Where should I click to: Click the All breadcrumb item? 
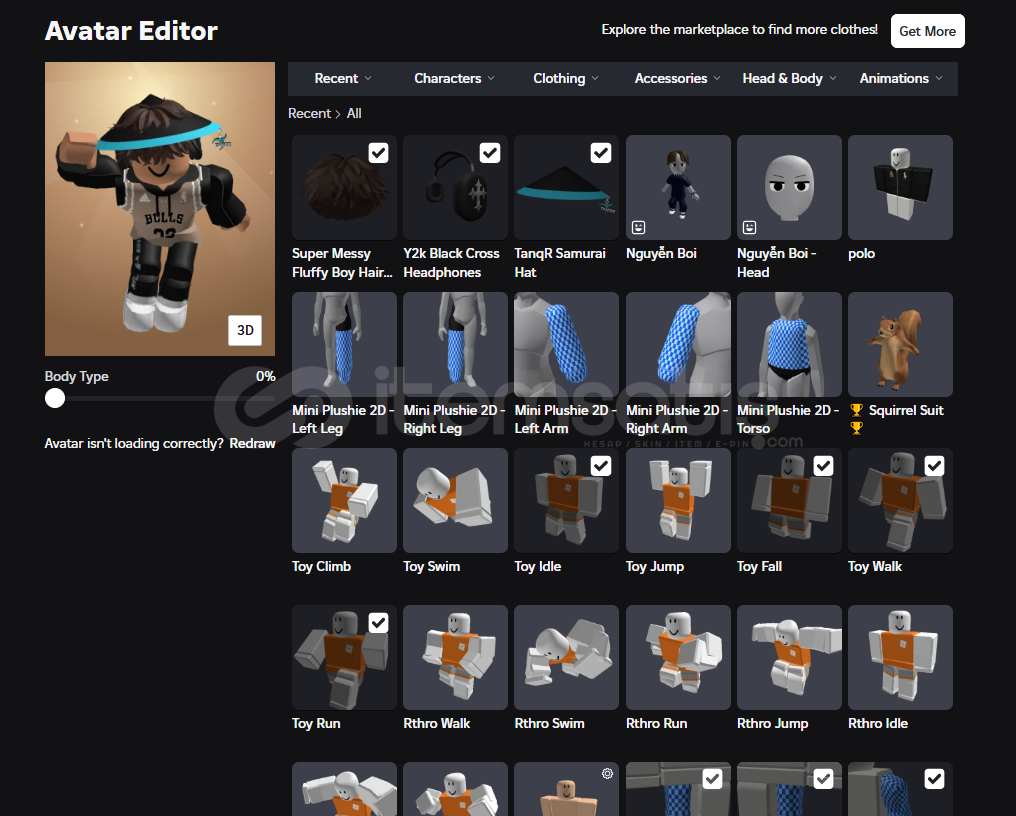(x=354, y=113)
